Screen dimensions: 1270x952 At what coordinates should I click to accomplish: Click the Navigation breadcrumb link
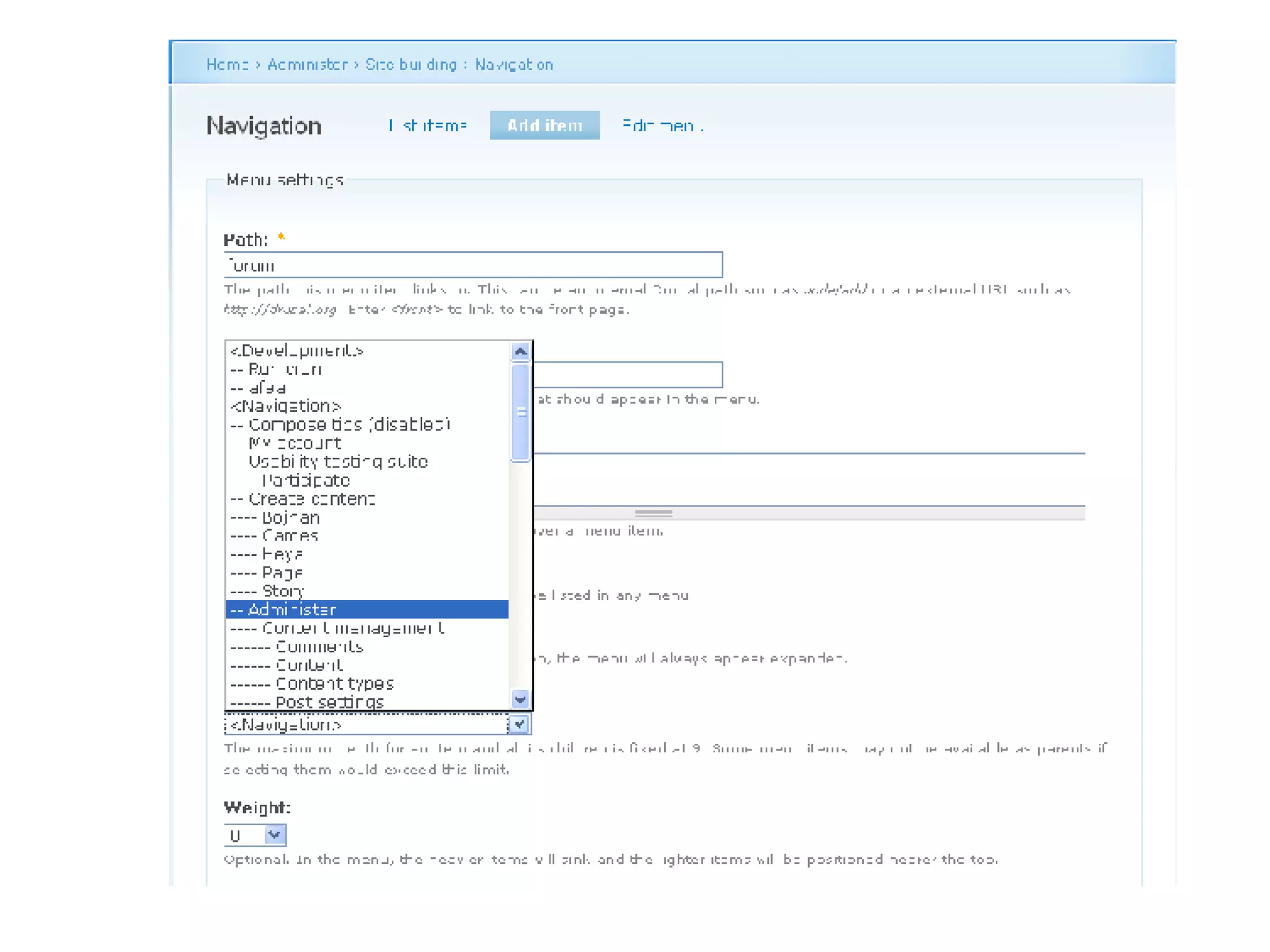point(513,64)
